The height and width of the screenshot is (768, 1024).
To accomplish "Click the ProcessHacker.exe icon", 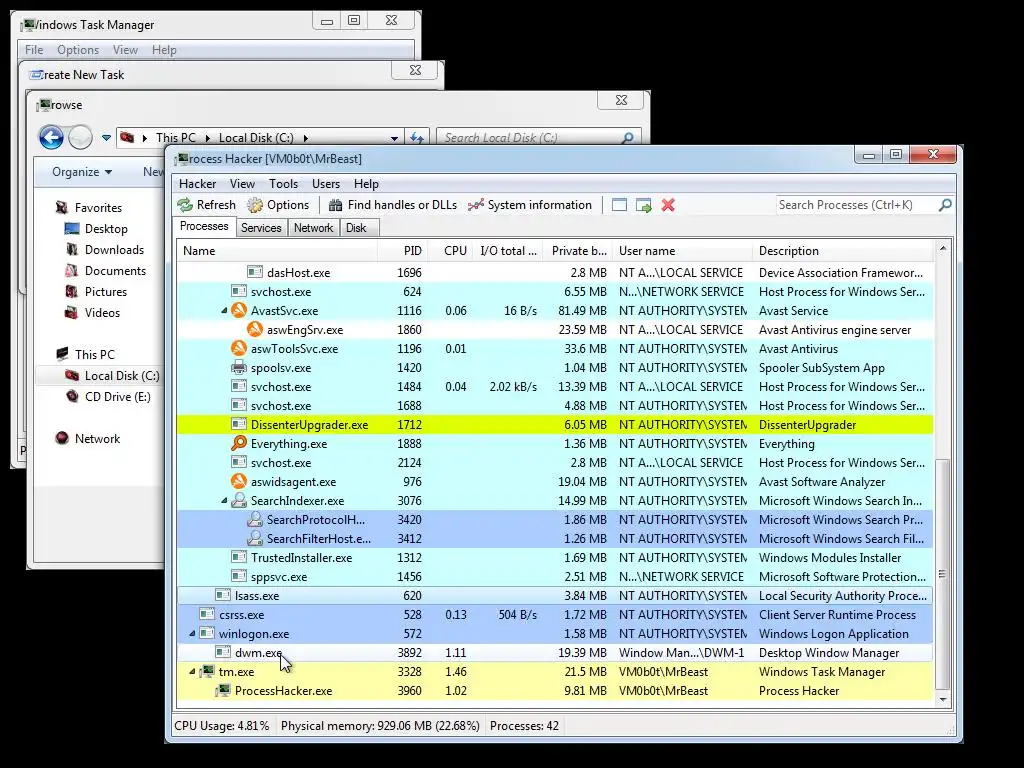I will click(x=223, y=690).
